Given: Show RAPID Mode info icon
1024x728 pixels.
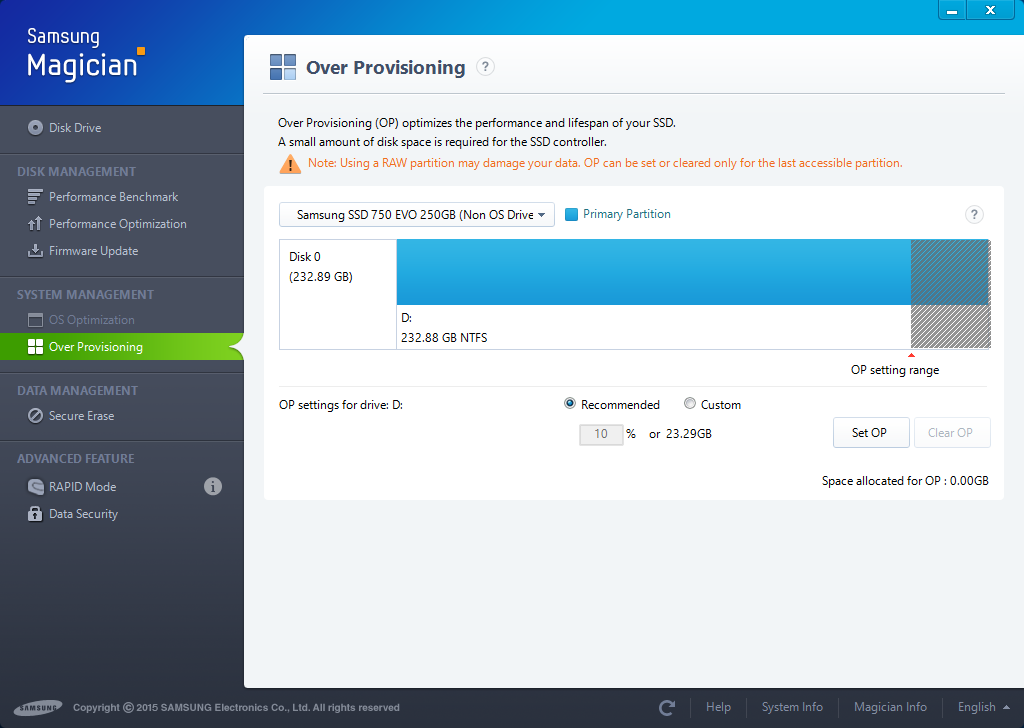Looking at the screenshot, I should [x=213, y=486].
